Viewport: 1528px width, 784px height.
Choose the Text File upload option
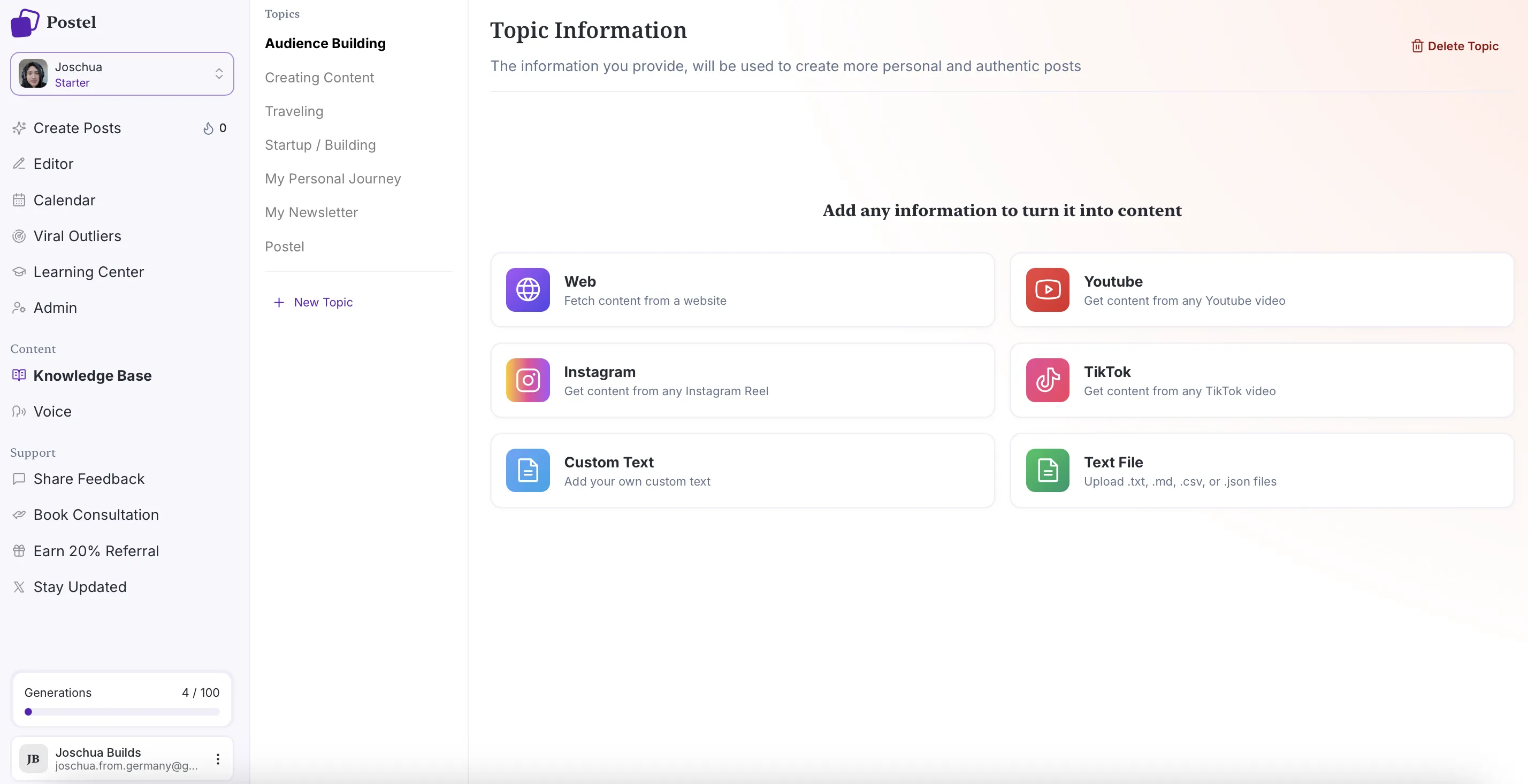(1260, 470)
